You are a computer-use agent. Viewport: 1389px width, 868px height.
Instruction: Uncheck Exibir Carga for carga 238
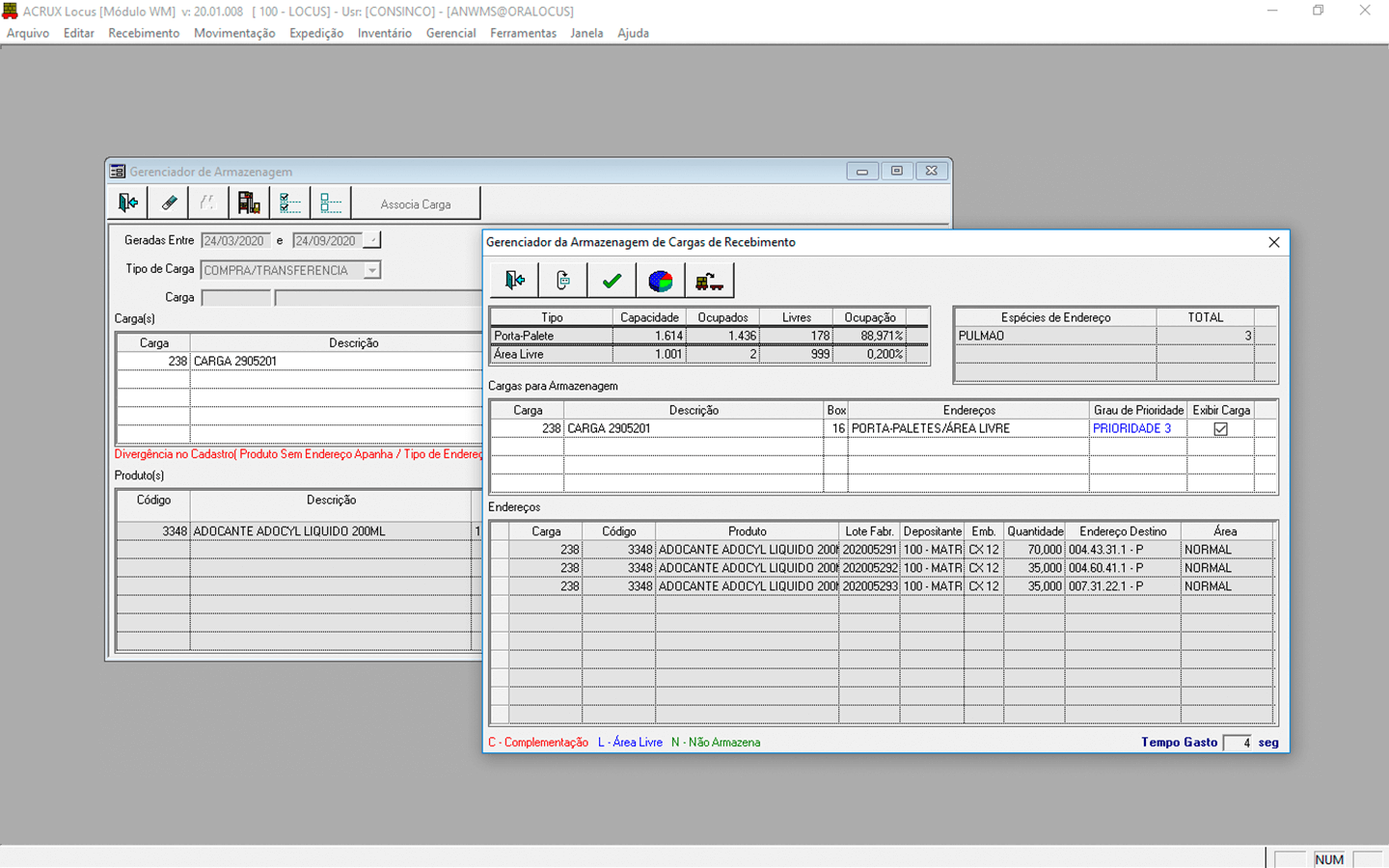pyautogui.click(x=1220, y=429)
